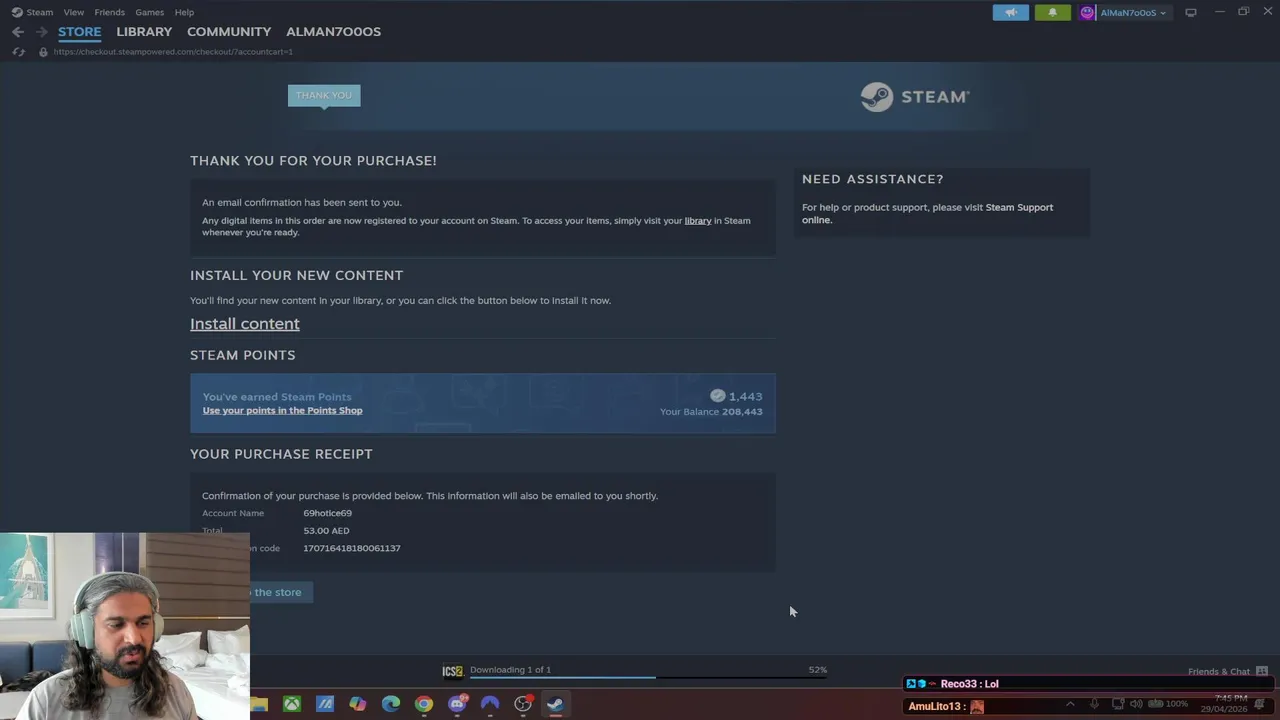Click the CS2 download icon in status bar

point(453,671)
